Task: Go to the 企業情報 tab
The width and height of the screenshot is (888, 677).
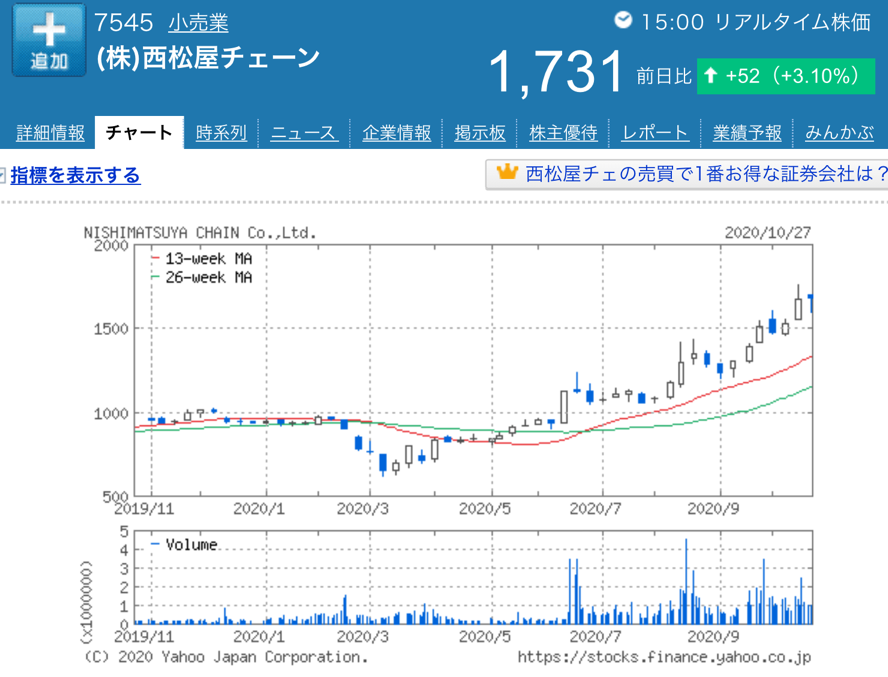Action: [396, 133]
